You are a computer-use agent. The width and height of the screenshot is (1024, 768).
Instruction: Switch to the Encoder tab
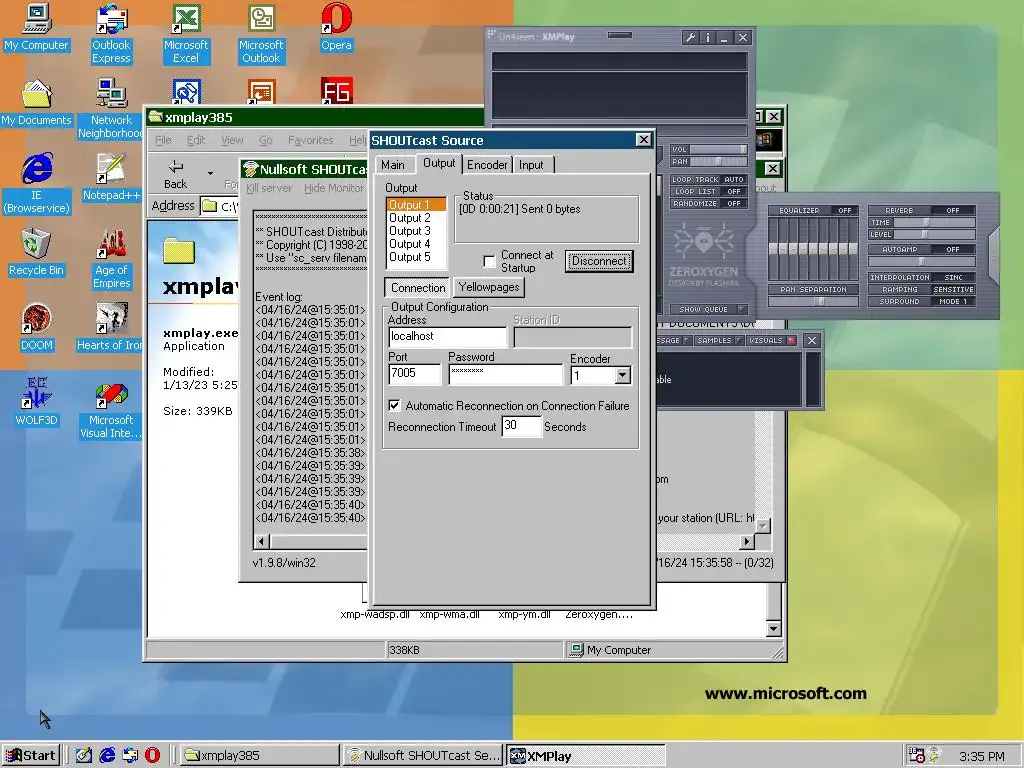(487, 165)
